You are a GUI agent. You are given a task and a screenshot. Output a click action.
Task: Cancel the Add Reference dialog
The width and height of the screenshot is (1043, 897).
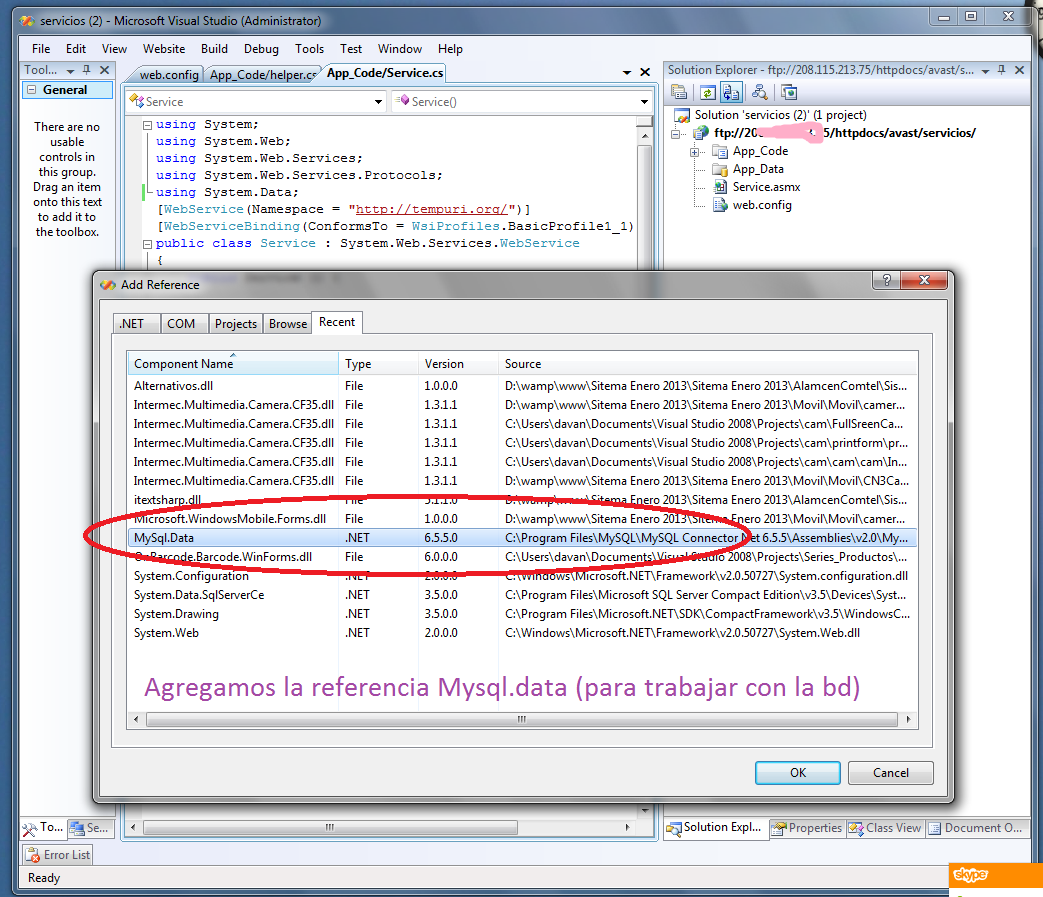coord(890,772)
